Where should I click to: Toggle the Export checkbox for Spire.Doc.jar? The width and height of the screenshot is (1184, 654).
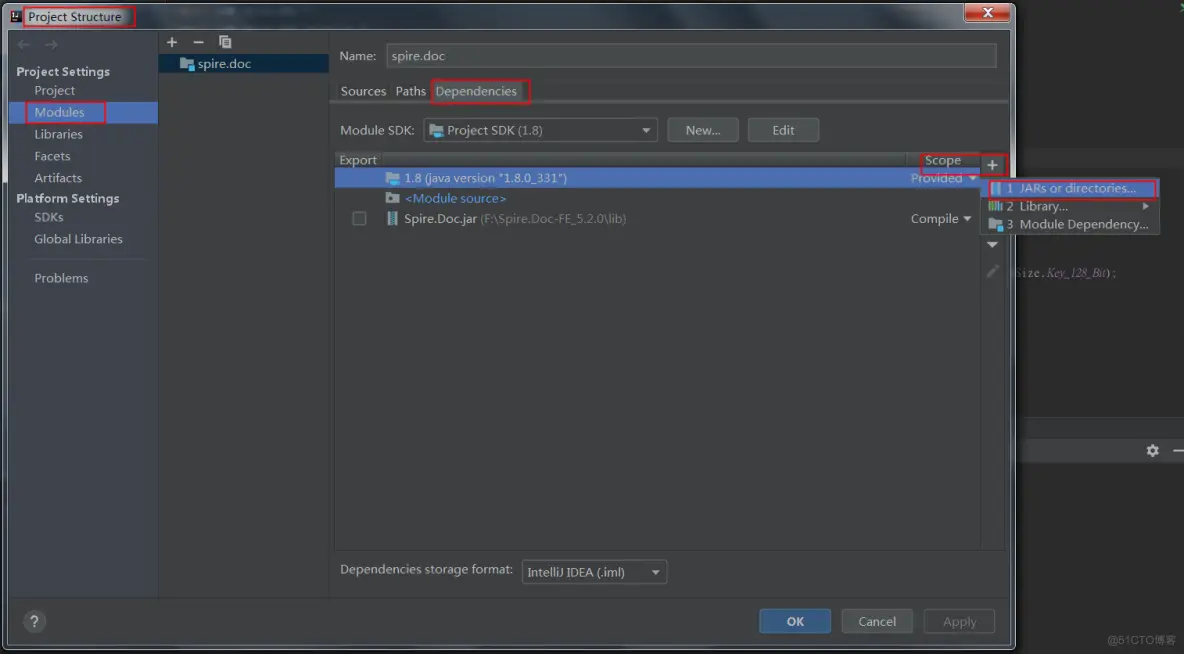point(359,219)
